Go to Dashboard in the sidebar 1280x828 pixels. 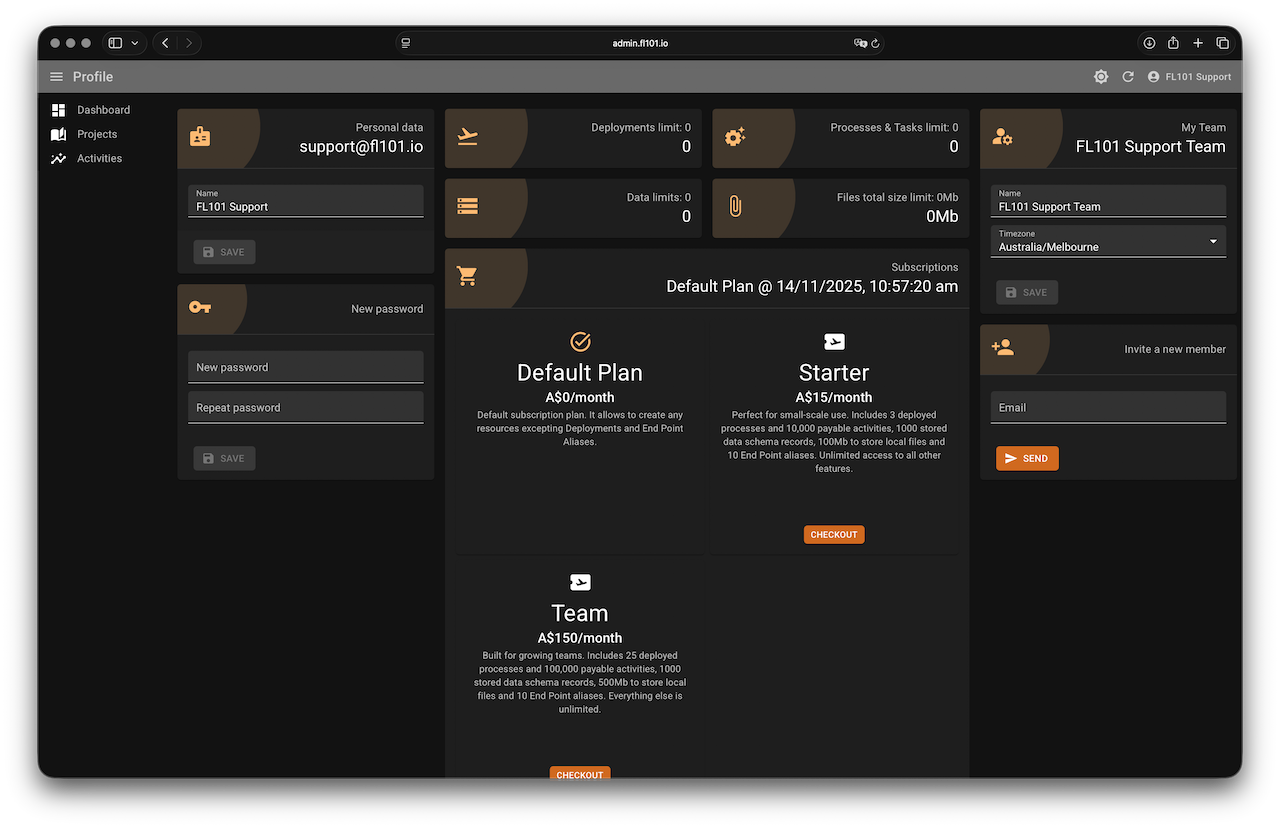coord(103,110)
